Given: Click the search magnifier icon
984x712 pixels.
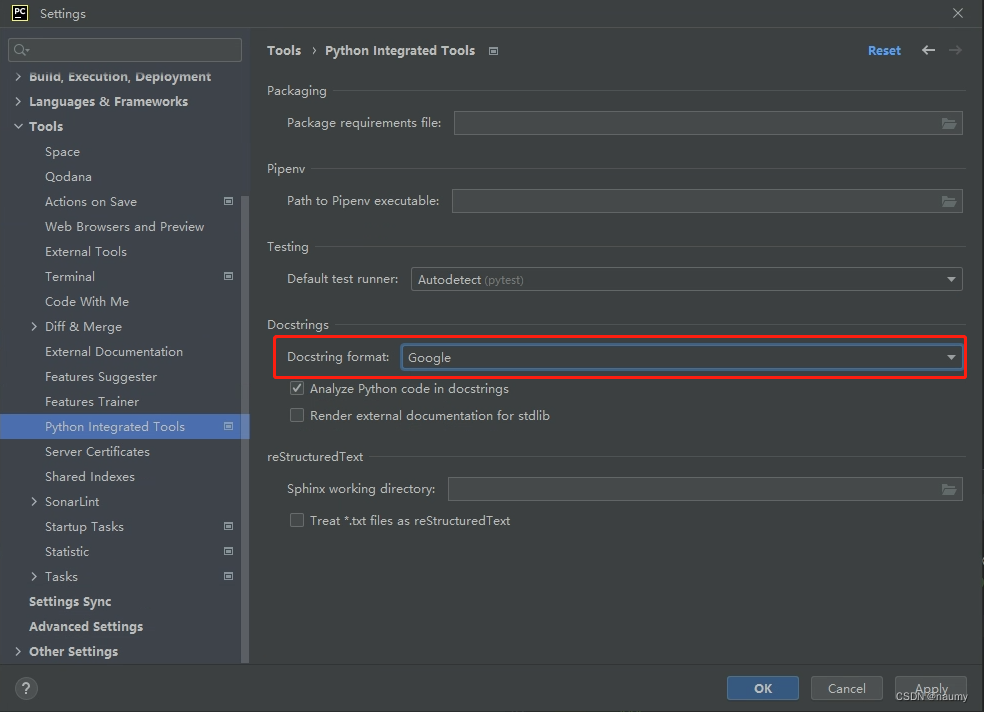Looking at the screenshot, I should pyautogui.click(x=21, y=50).
